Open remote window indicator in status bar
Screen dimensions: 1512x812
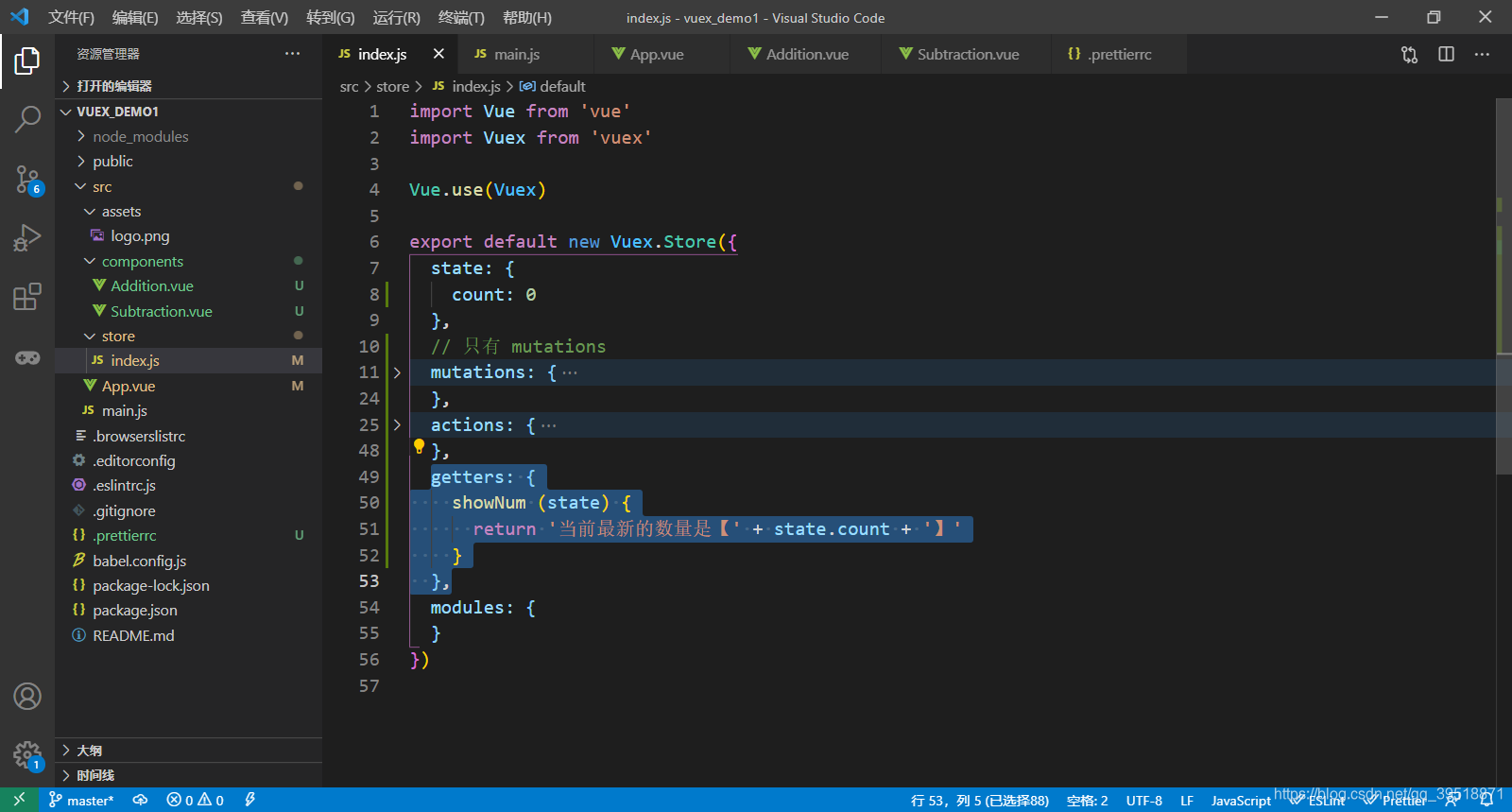[19, 800]
